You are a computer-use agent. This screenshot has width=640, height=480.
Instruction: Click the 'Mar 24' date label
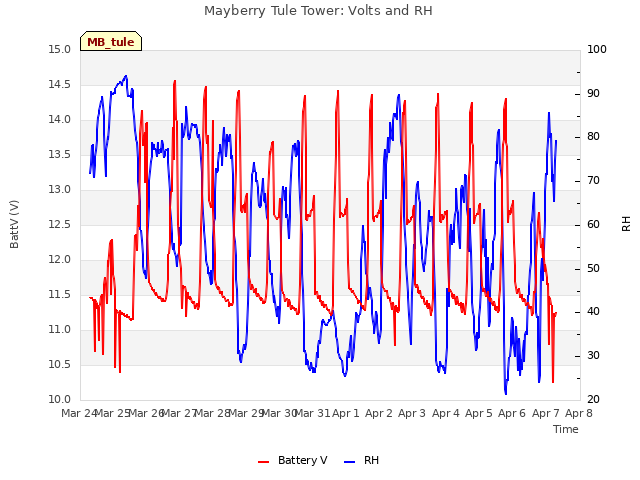(x=80, y=413)
